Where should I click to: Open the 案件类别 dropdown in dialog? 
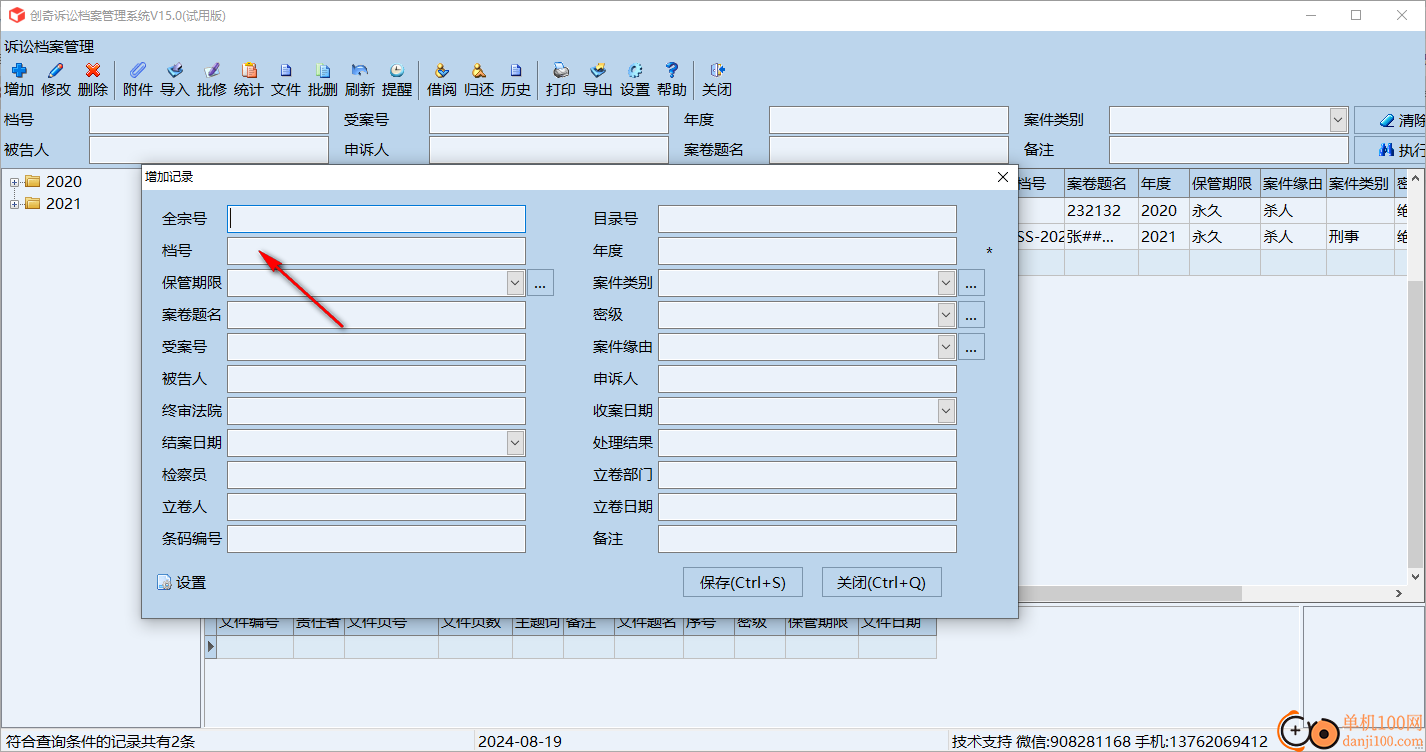point(946,283)
